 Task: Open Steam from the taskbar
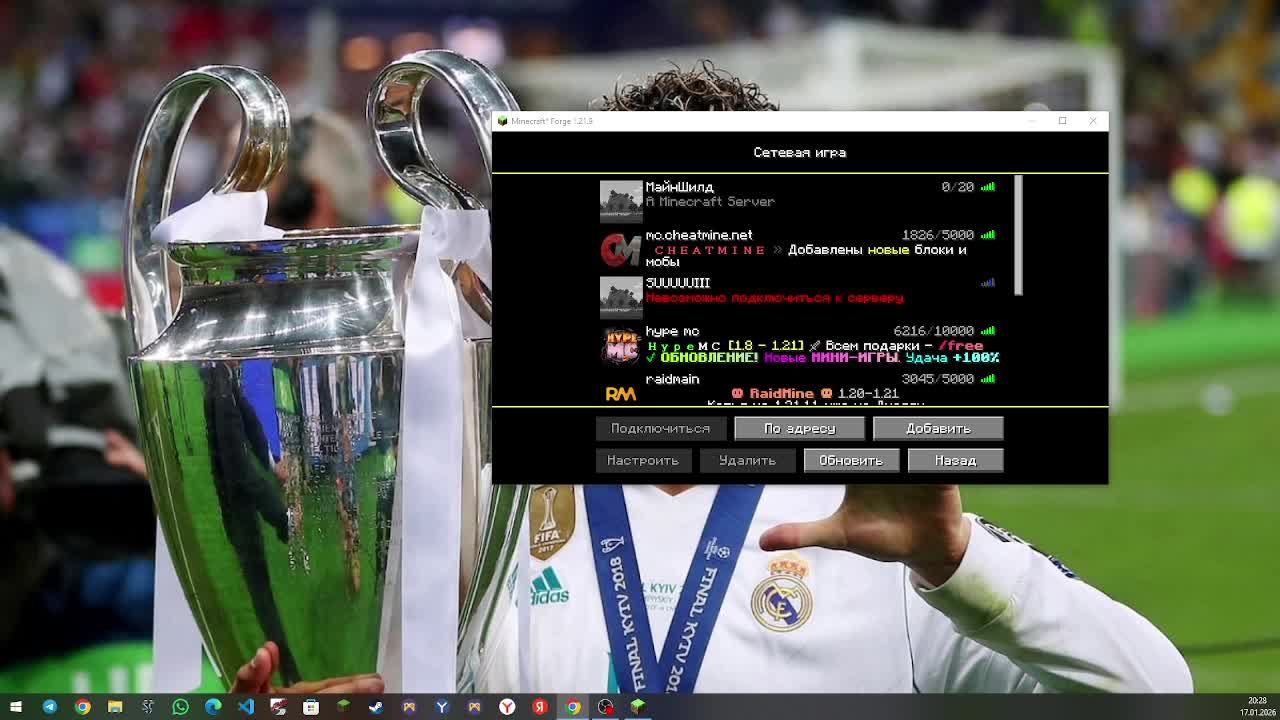point(376,707)
